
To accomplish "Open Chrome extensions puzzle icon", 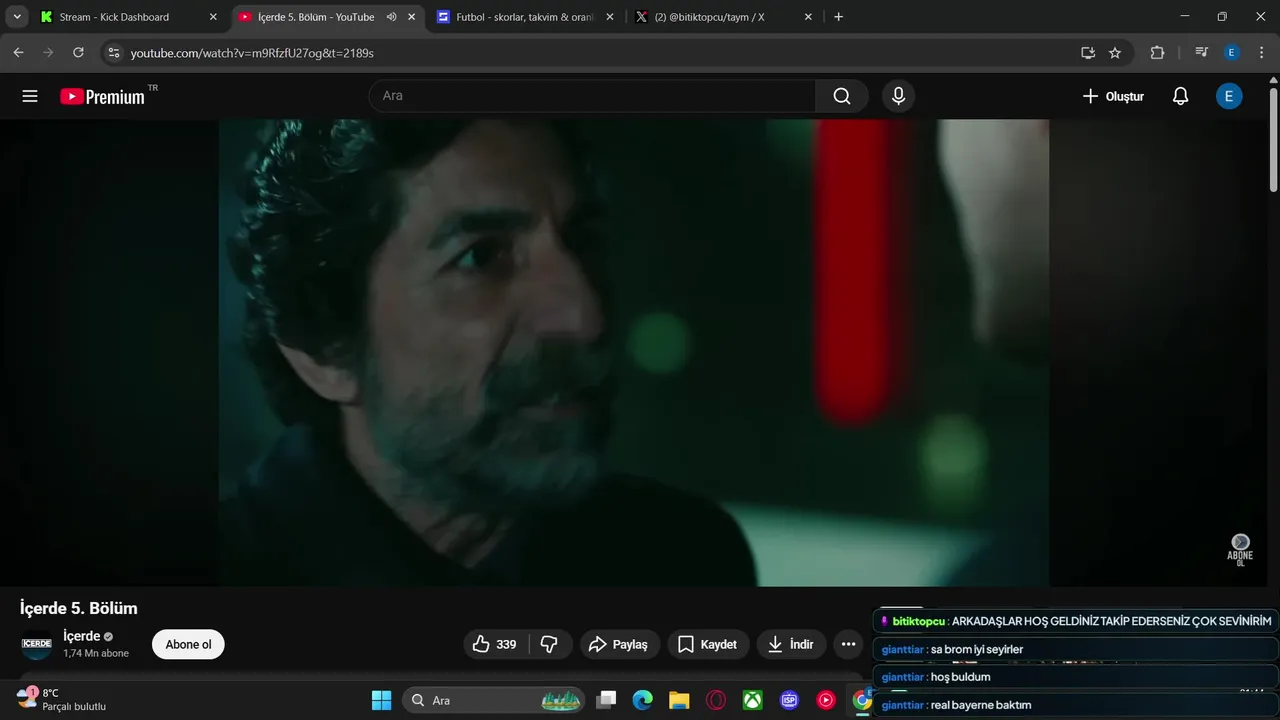I will (1157, 52).
